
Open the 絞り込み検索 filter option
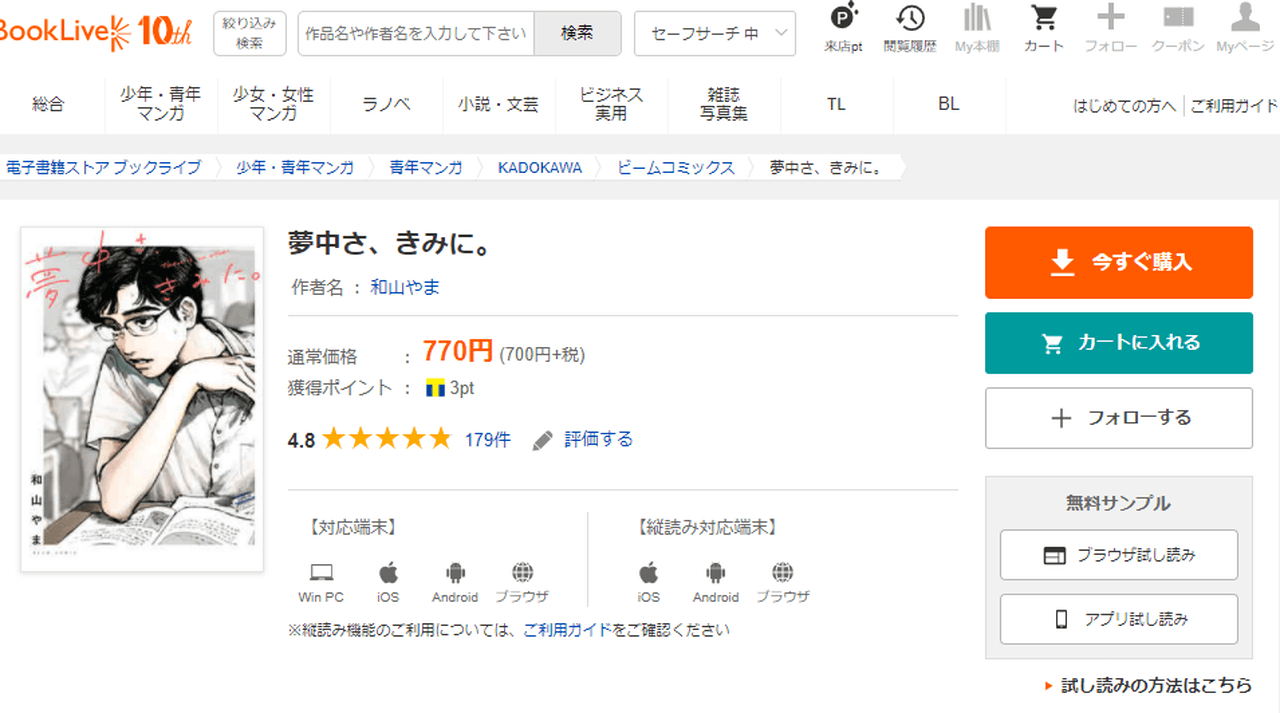click(x=249, y=33)
